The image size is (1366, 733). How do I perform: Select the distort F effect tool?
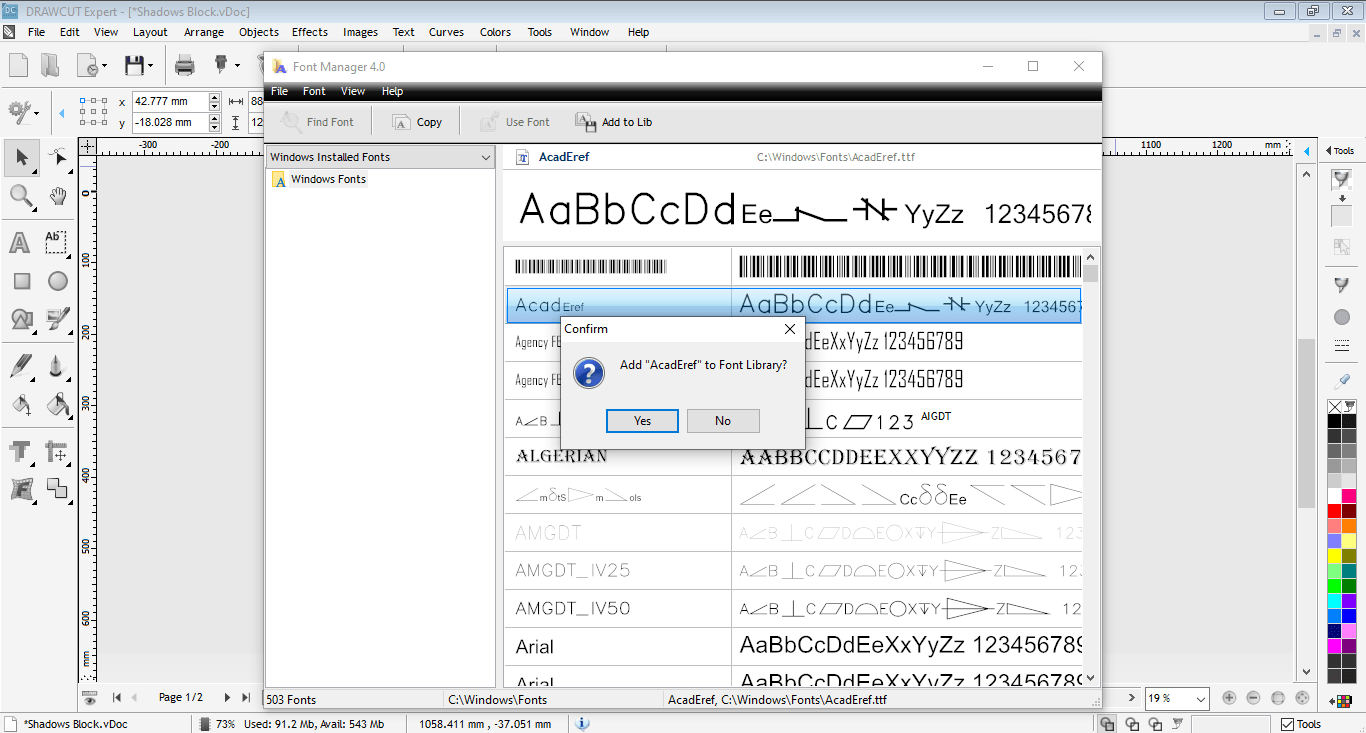[21, 489]
